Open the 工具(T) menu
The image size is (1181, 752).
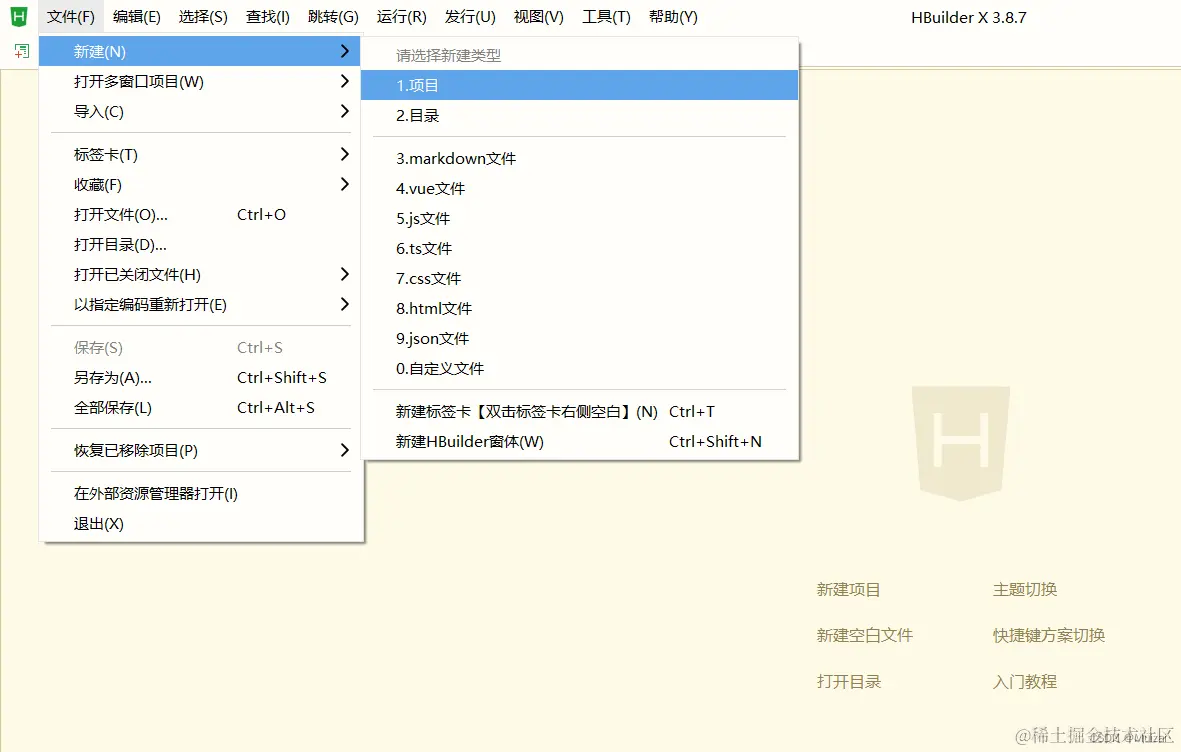coord(606,17)
